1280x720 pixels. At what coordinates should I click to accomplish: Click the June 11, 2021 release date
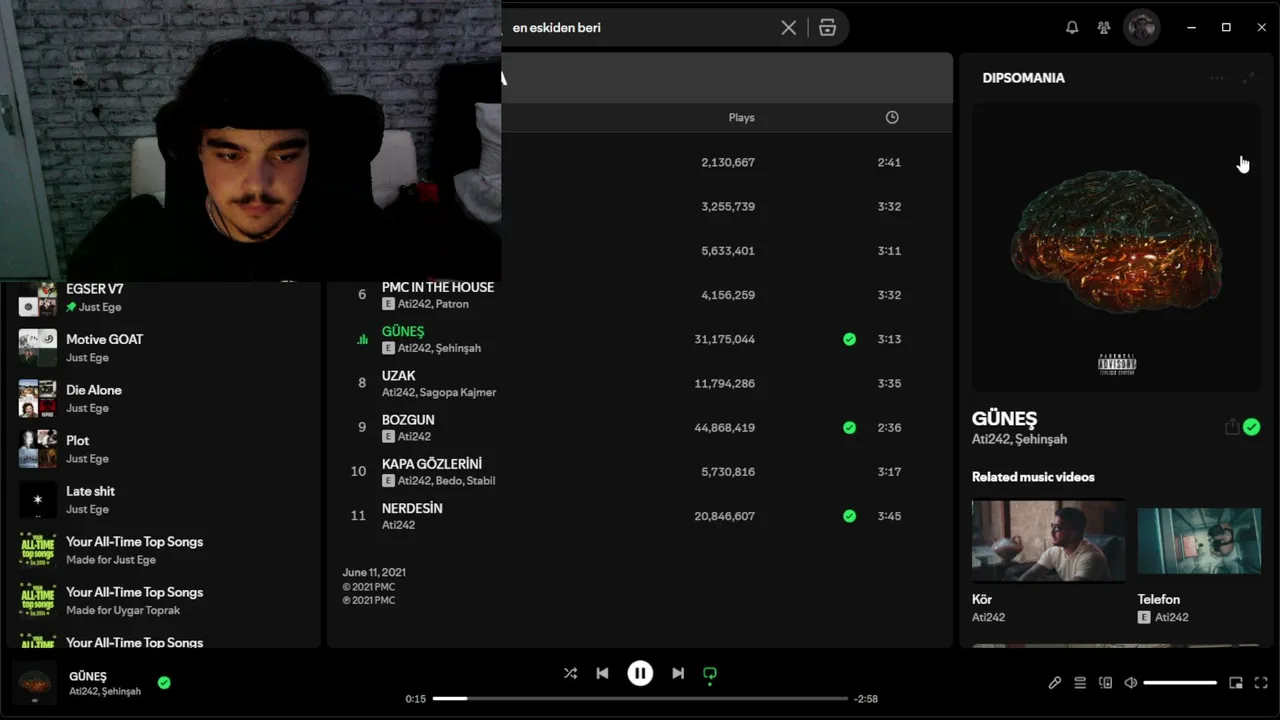tap(374, 573)
